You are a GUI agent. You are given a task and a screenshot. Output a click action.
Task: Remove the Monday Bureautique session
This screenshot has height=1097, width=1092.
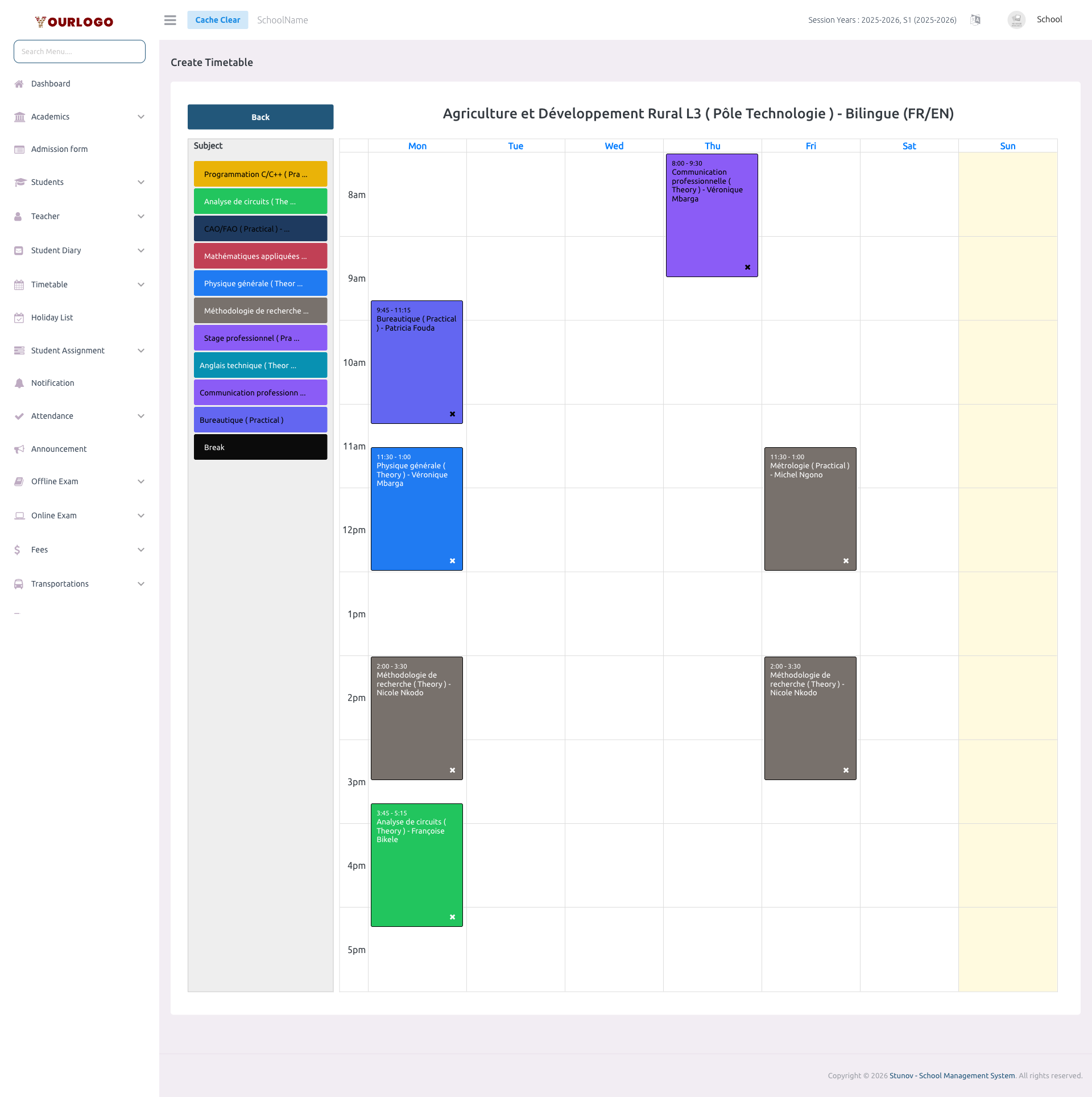452,414
